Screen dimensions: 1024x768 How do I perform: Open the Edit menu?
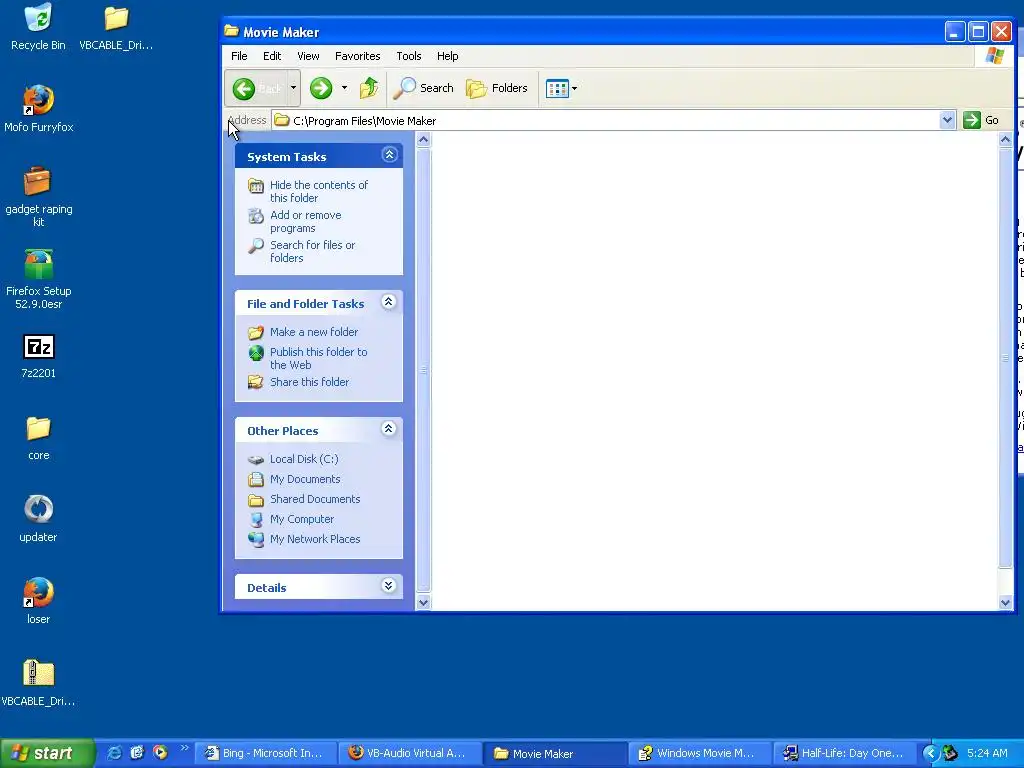click(x=272, y=56)
